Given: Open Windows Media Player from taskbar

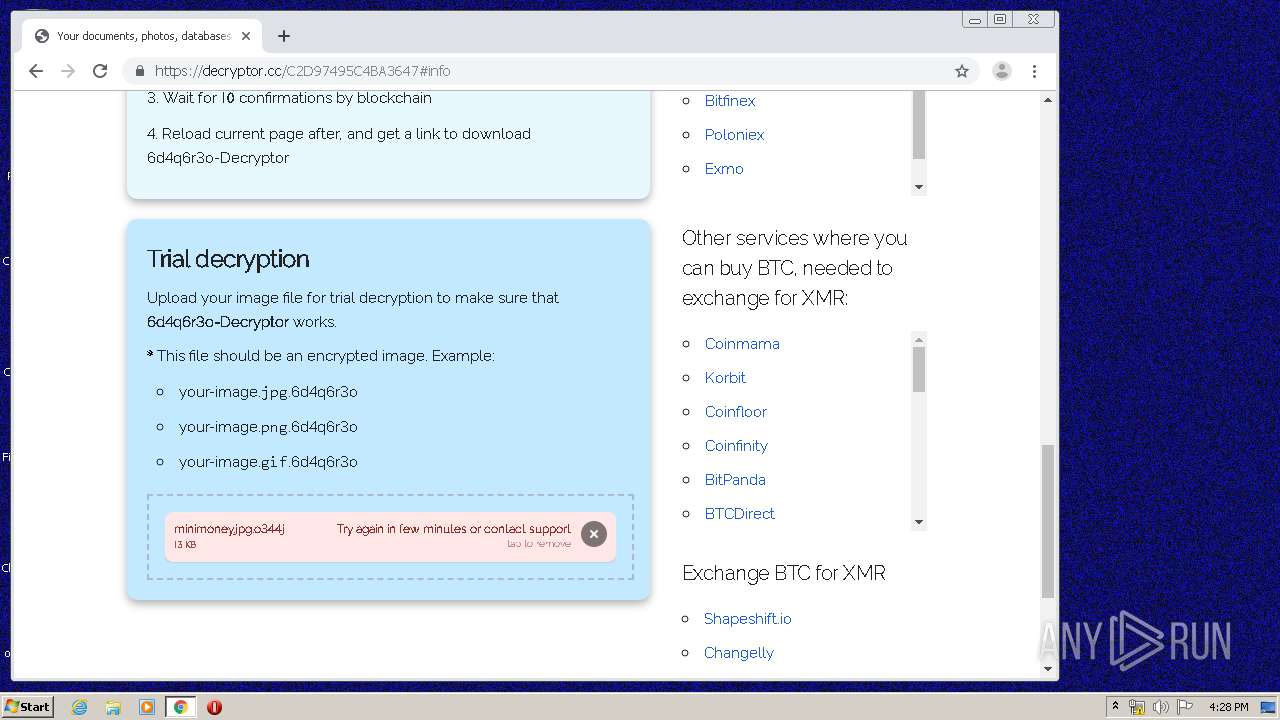Looking at the screenshot, I should 147,707.
